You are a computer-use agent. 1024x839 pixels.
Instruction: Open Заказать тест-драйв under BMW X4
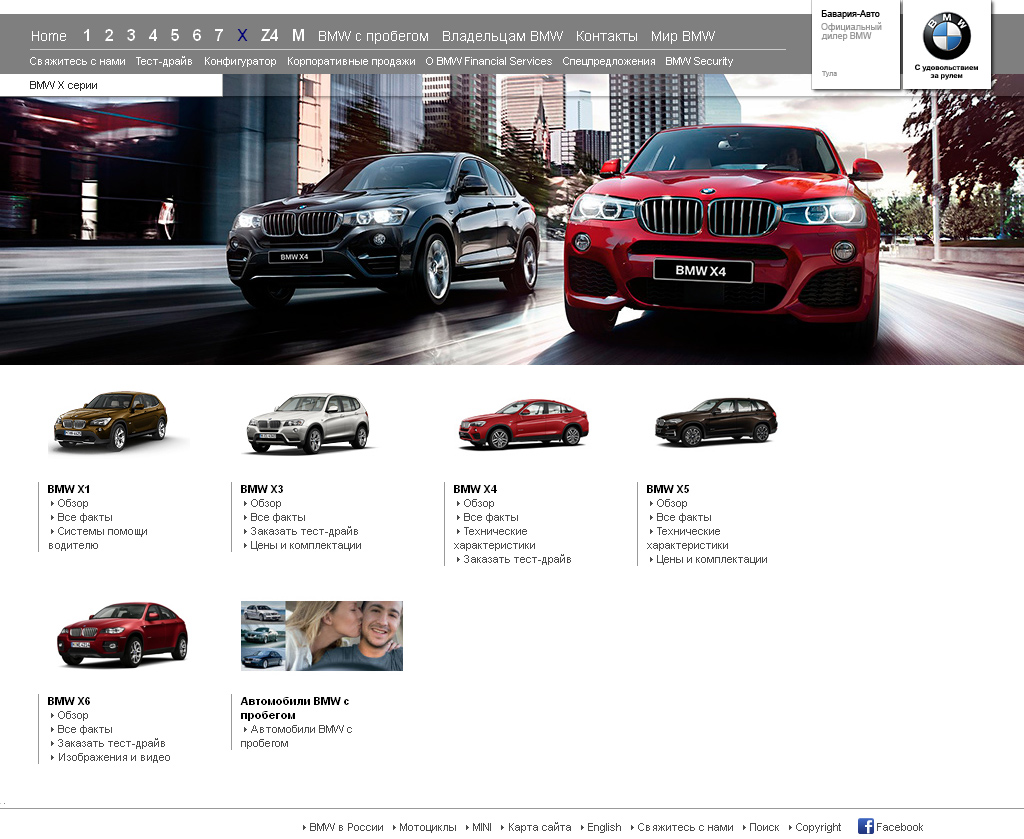(517, 560)
